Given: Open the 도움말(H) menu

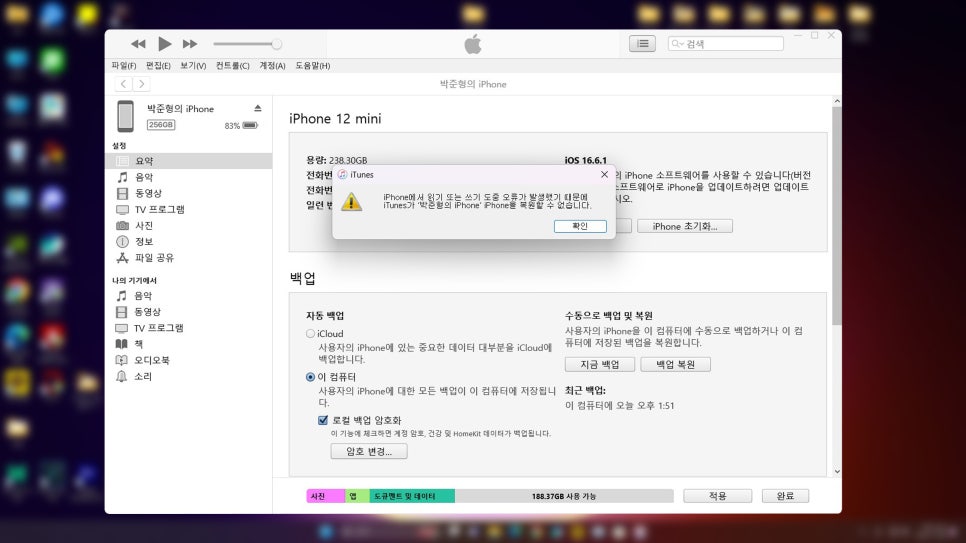Looking at the screenshot, I should tap(312, 65).
